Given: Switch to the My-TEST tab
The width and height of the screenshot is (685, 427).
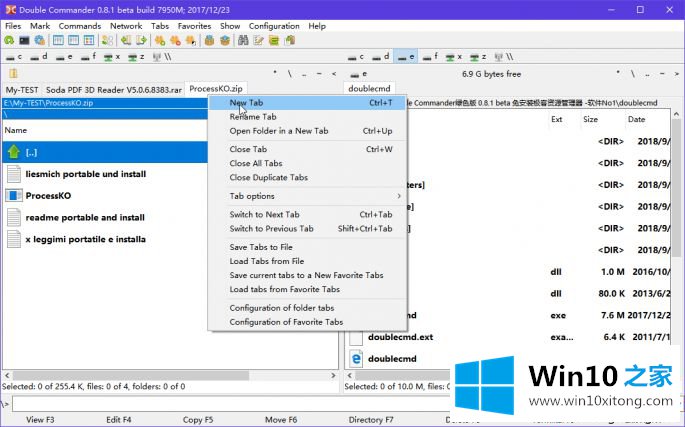Looking at the screenshot, I should pos(22,90).
